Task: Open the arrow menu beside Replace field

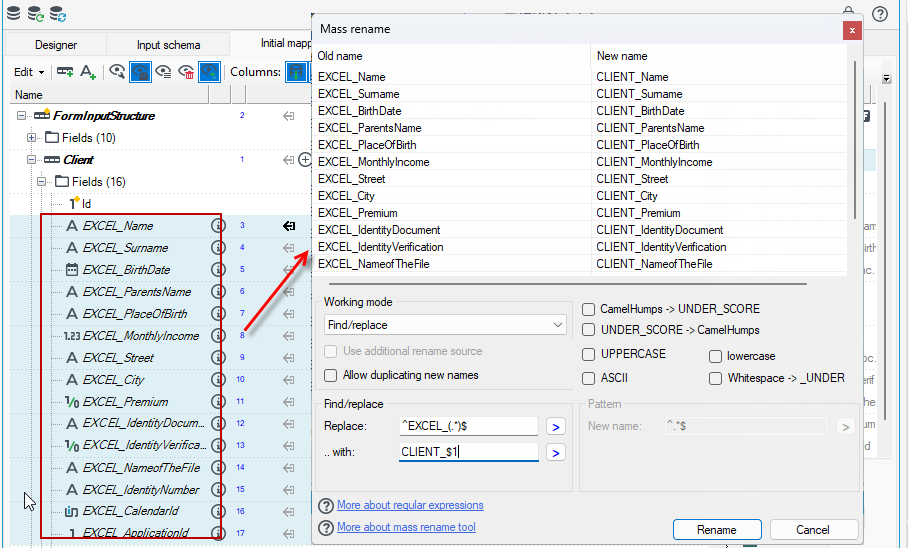Action: 555,427
